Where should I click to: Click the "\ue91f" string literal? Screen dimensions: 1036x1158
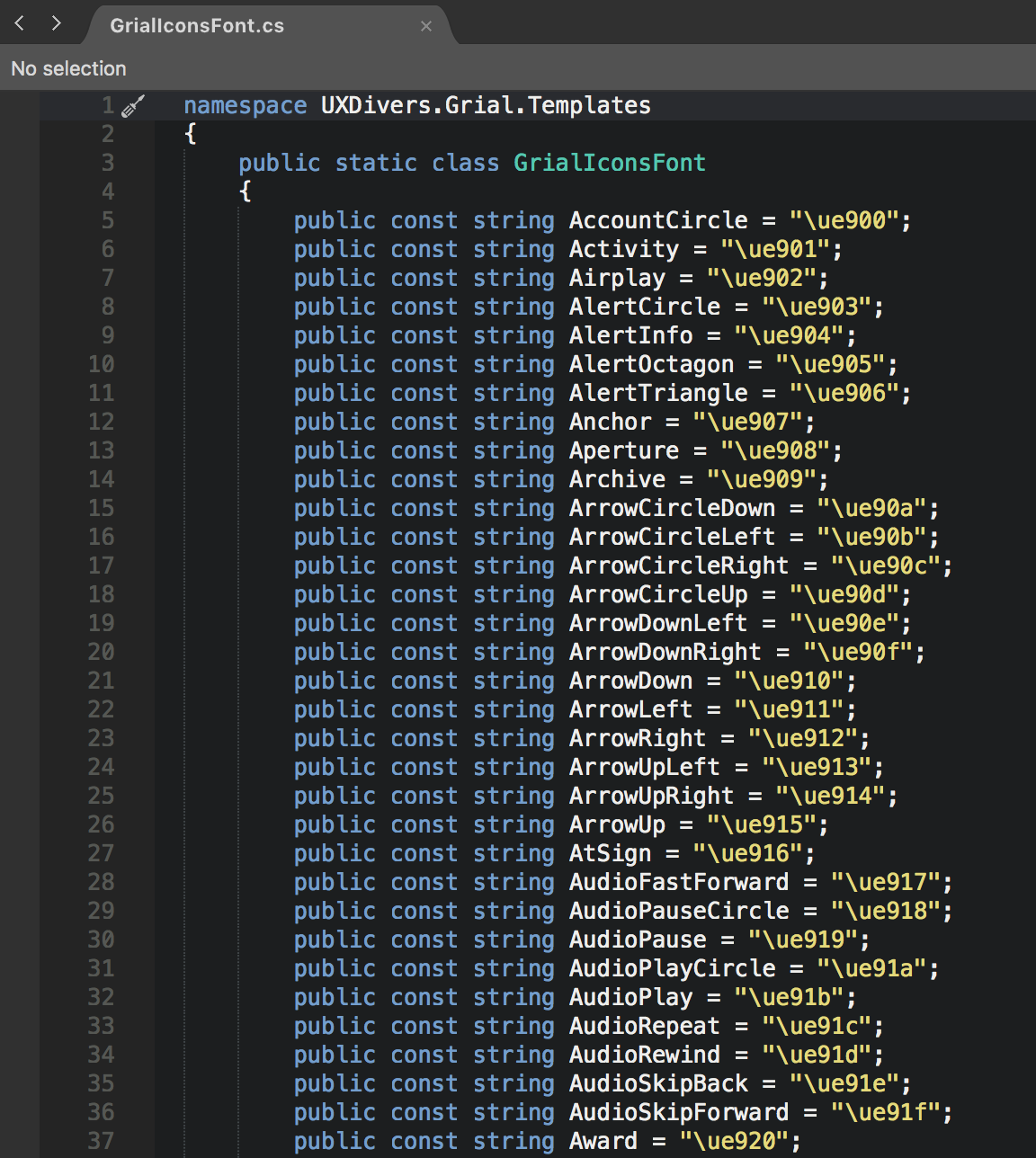[x=886, y=1112]
